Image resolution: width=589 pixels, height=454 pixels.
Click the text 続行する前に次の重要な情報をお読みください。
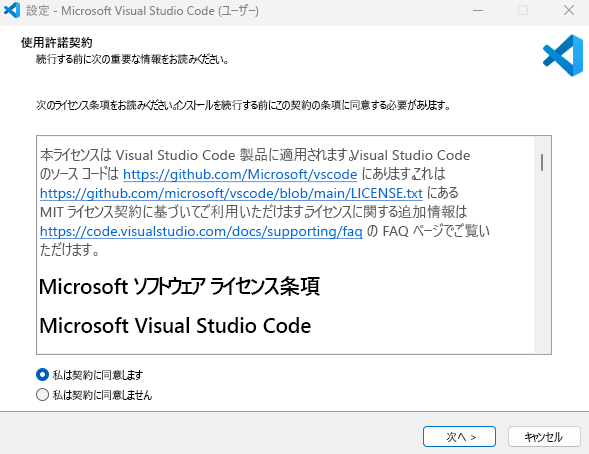[x=133, y=59]
